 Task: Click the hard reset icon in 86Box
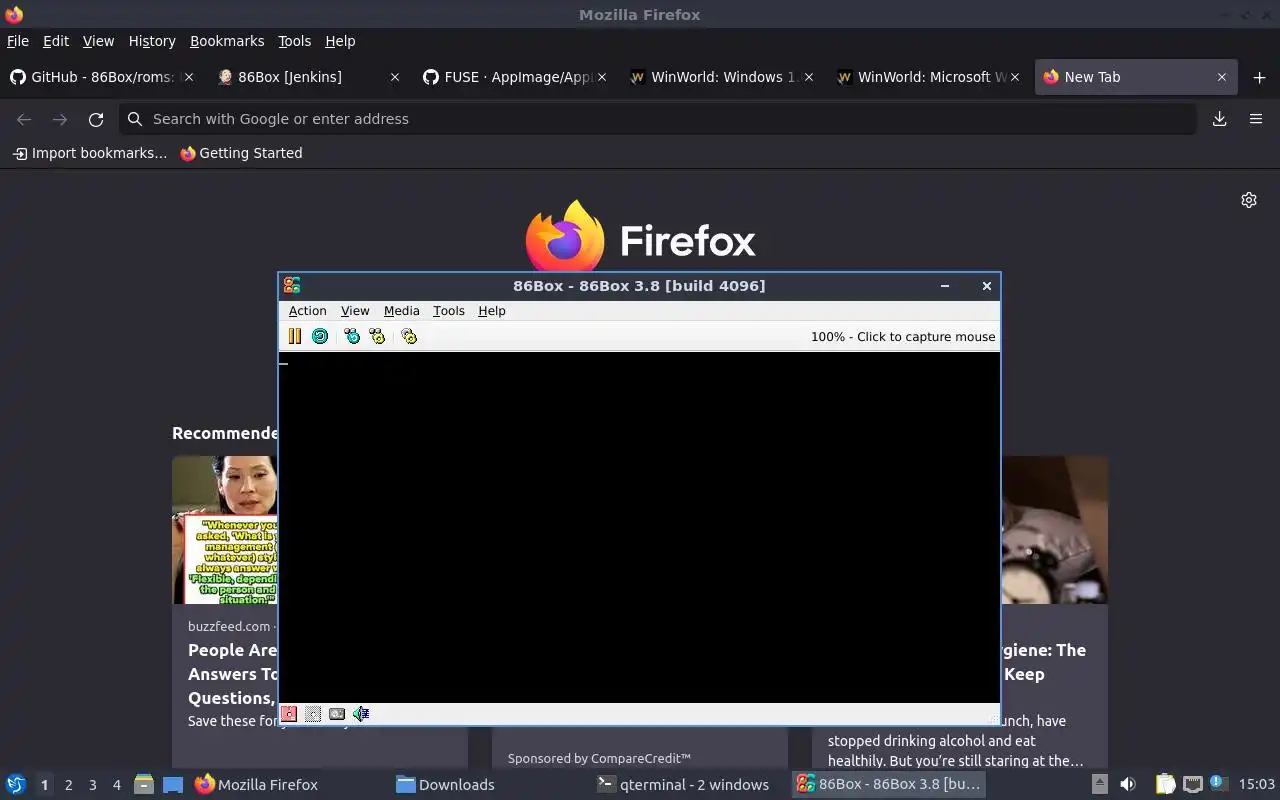(320, 337)
